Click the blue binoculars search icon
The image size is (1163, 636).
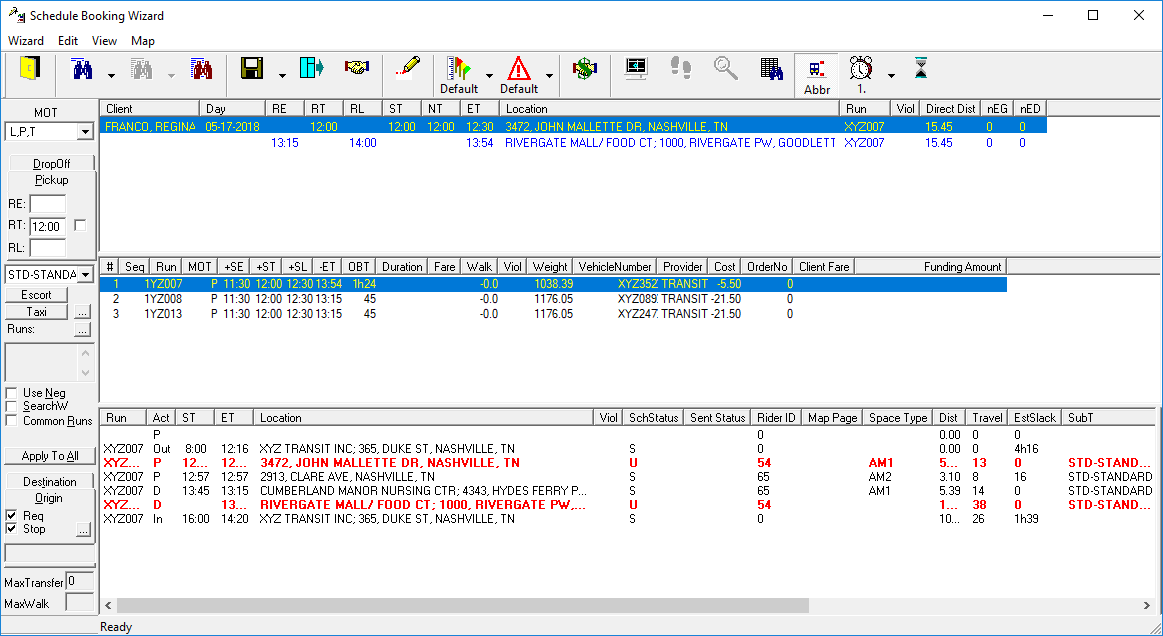click(82, 69)
